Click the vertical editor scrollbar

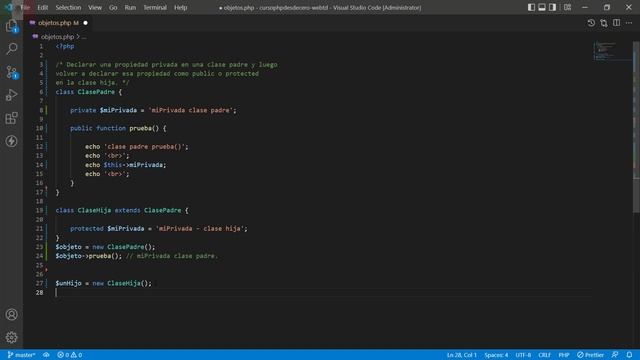pyautogui.click(x=636, y=127)
